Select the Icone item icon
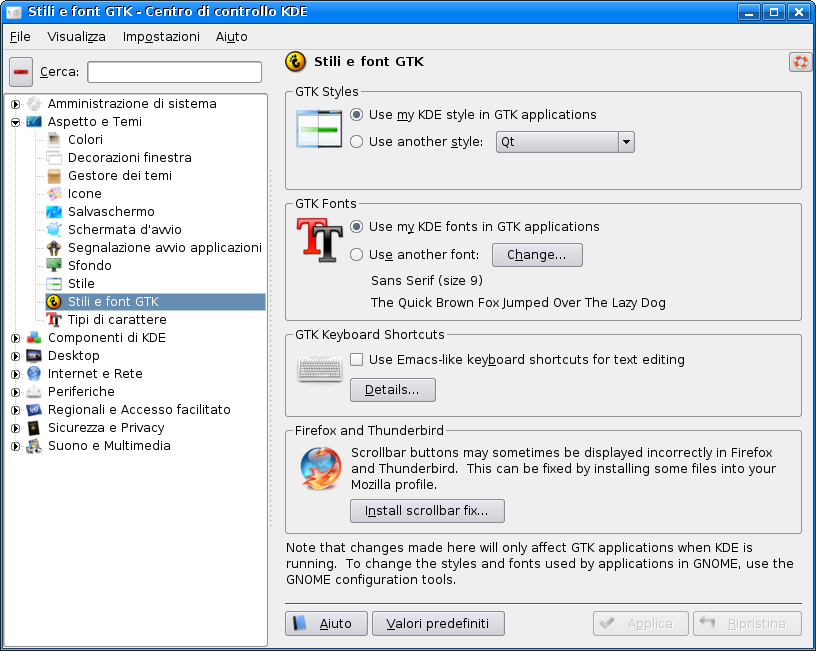The width and height of the screenshot is (816, 651). point(54,193)
